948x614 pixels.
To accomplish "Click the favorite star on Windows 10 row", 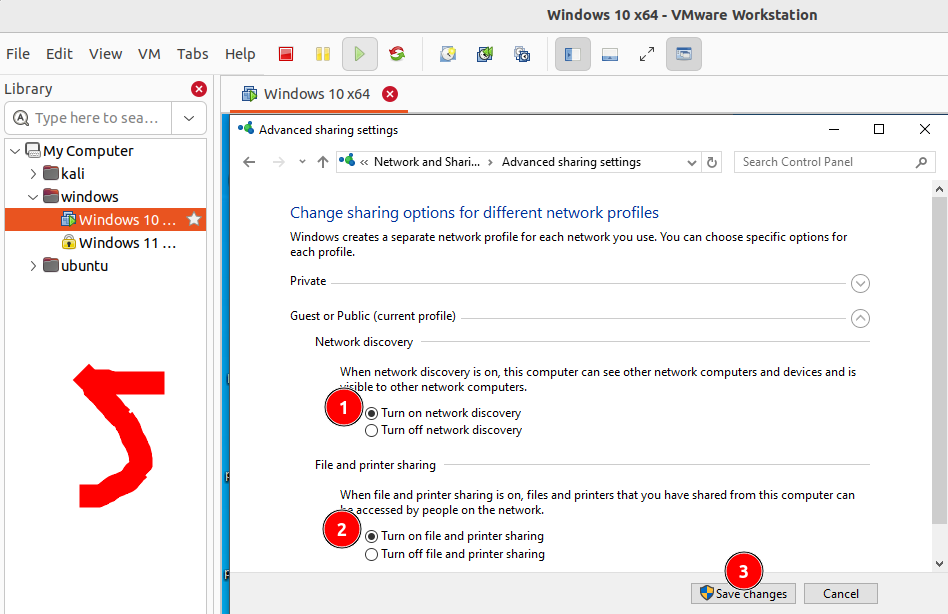I will pos(194,219).
